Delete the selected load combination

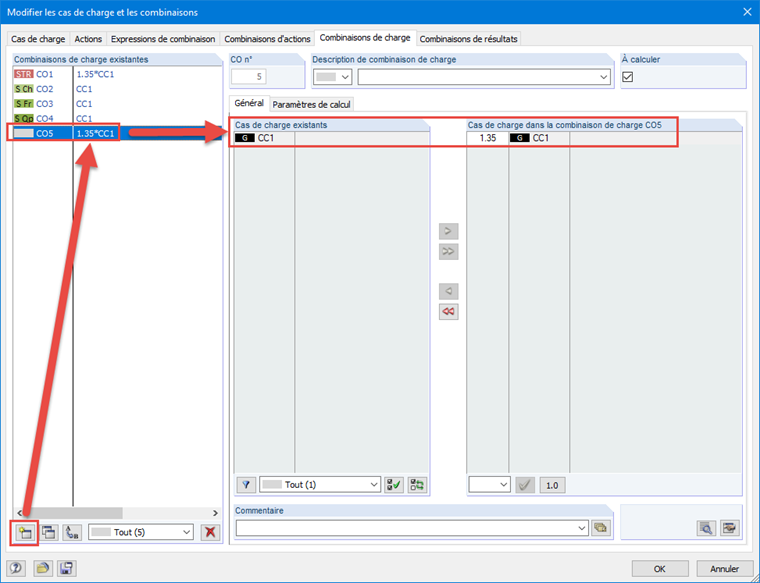point(210,532)
